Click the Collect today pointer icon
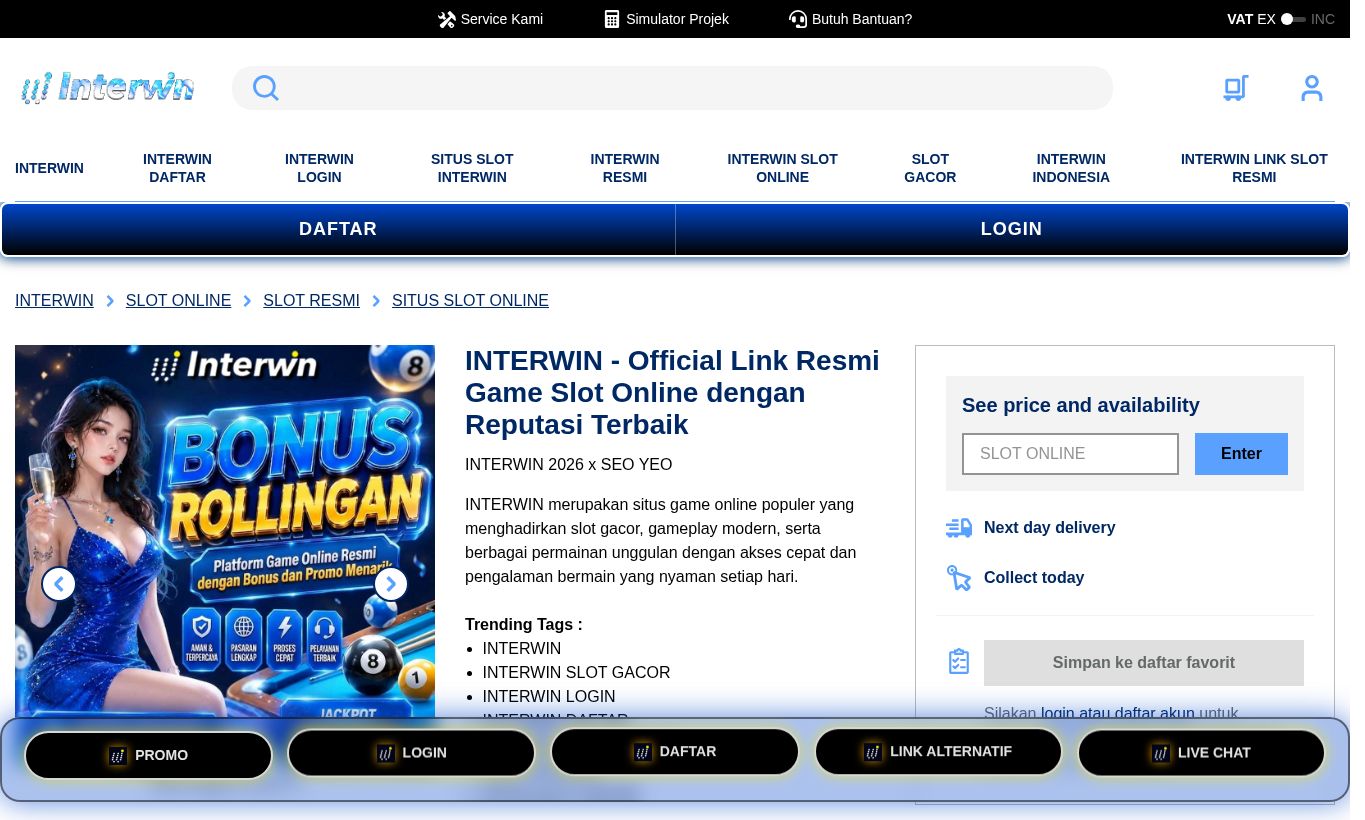Screen dimensions: 1365x820 pos(959,578)
